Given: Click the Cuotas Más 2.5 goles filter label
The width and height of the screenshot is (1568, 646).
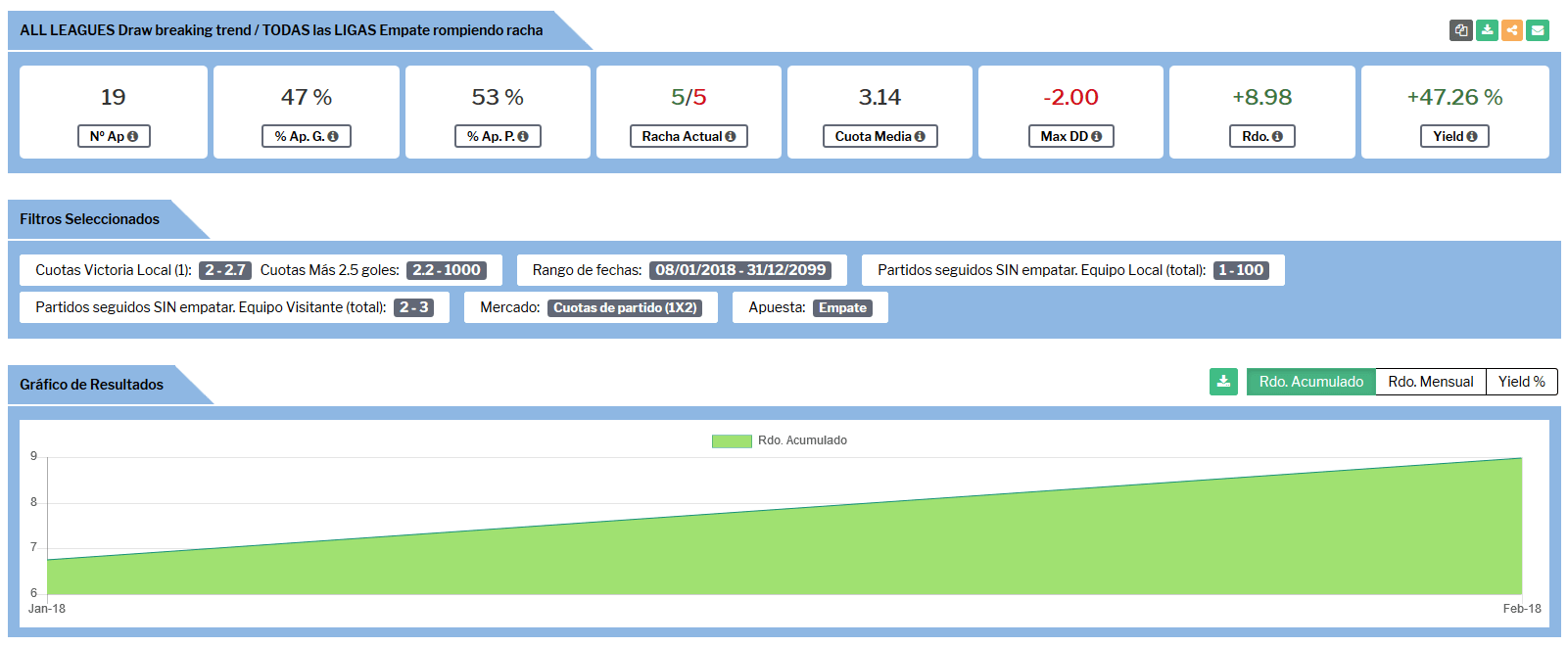Looking at the screenshot, I should coord(330,270).
